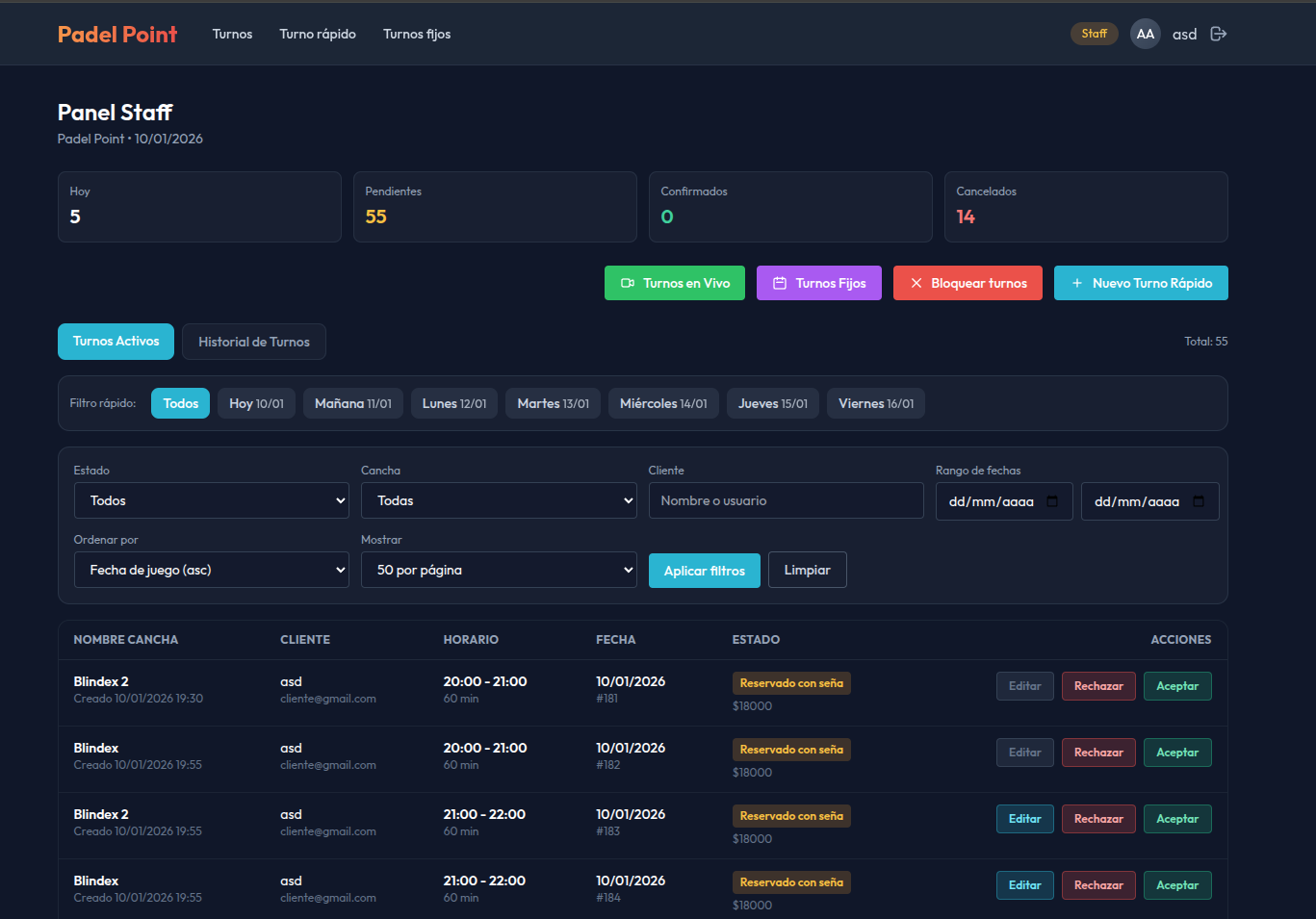Toggle the Hoy 10/01 quick filter

pyautogui.click(x=256, y=403)
